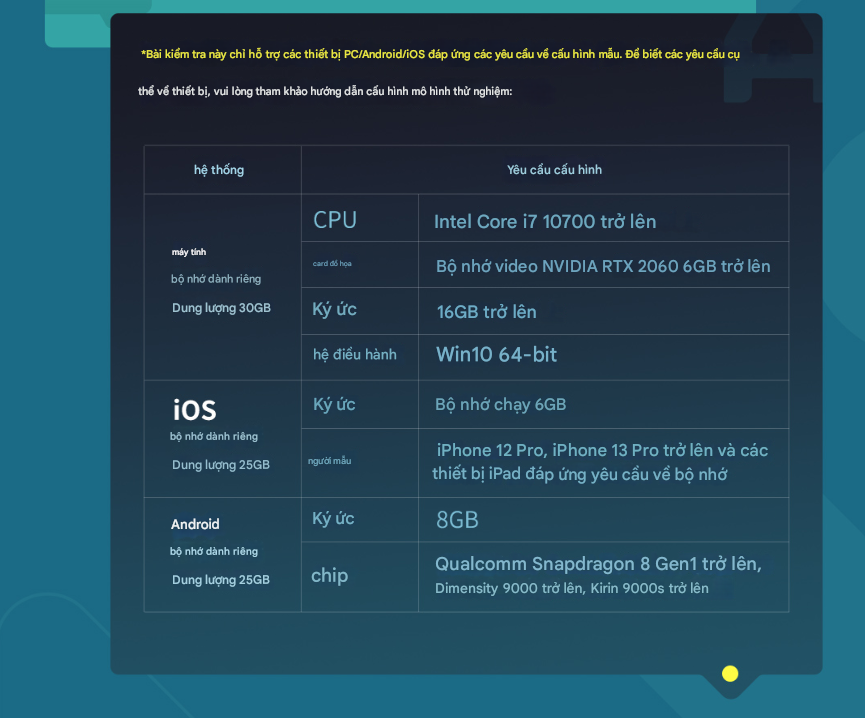Select the Qualcomm Snapdragon 8 Gen1 text
This screenshot has height=718, width=865.
pyautogui.click(x=598, y=565)
